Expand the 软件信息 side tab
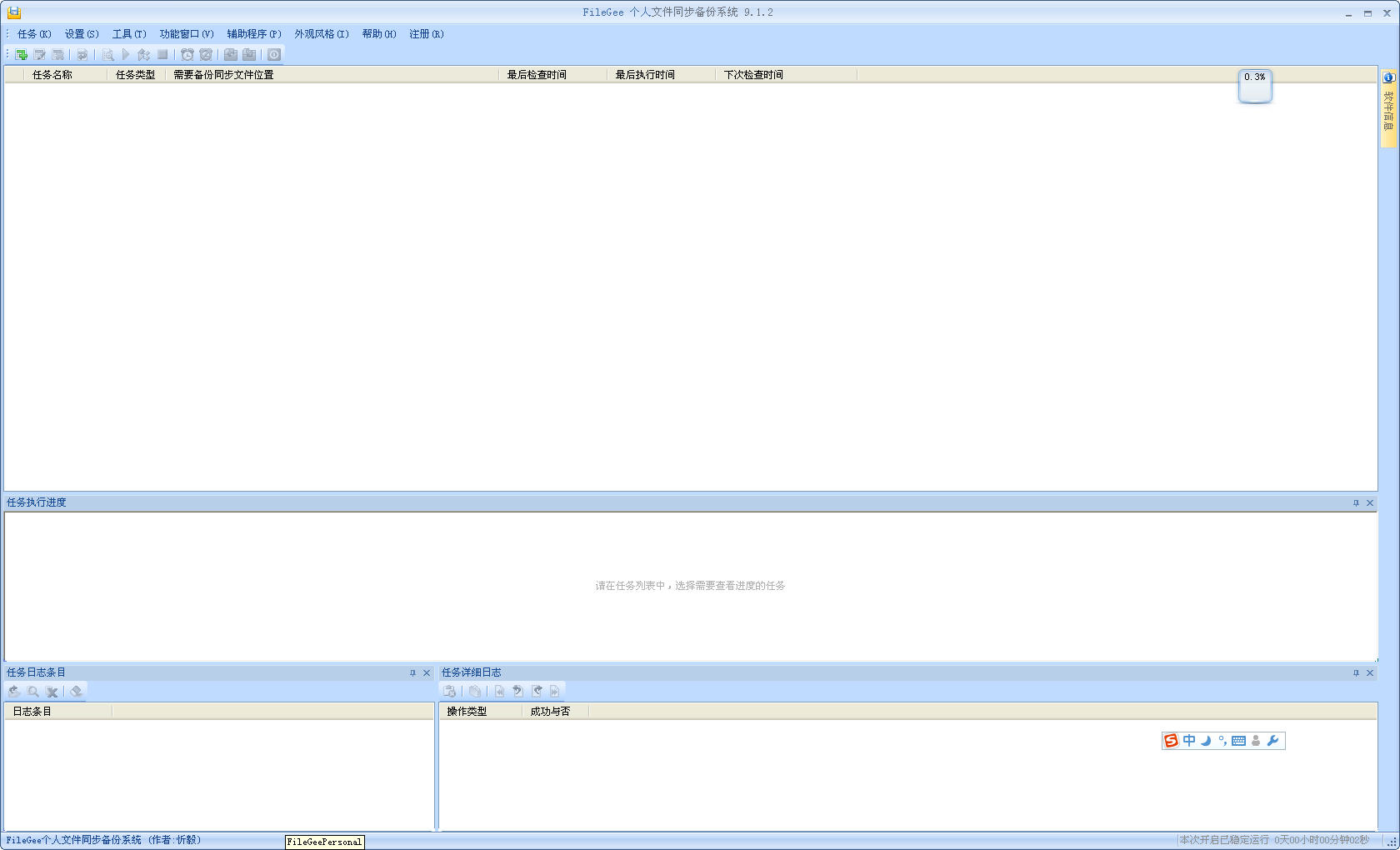Viewport: 1400px width, 850px height. (1388, 108)
